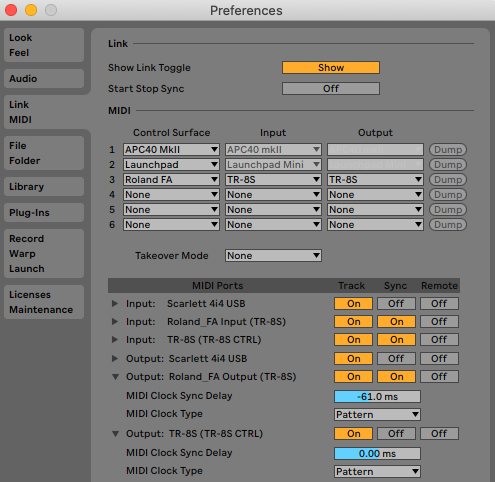Open Control Surface 4 None dropdown
This screenshot has height=482, width=495.
click(171, 195)
